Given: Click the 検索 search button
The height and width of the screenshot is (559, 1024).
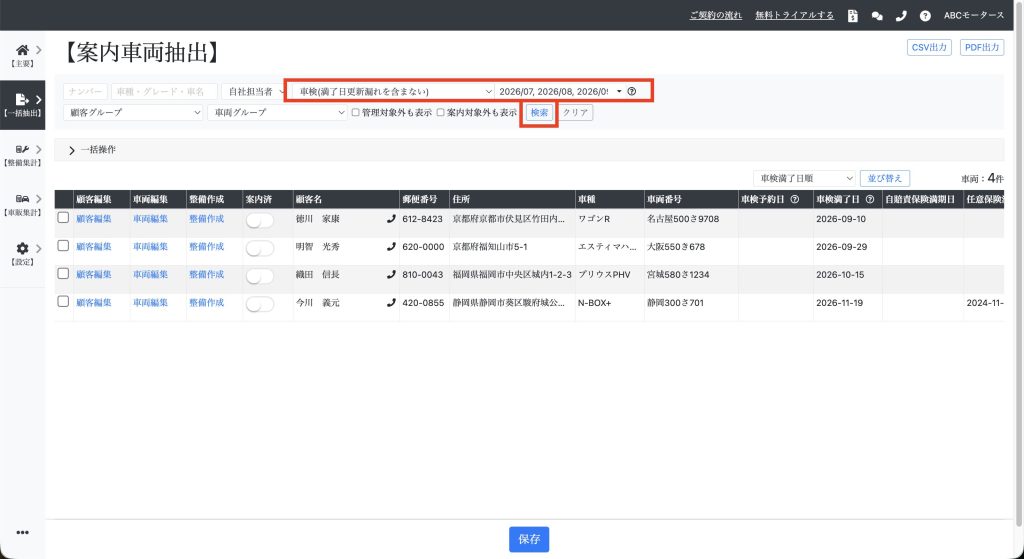Looking at the screenshot, I should tap(539, 112).
